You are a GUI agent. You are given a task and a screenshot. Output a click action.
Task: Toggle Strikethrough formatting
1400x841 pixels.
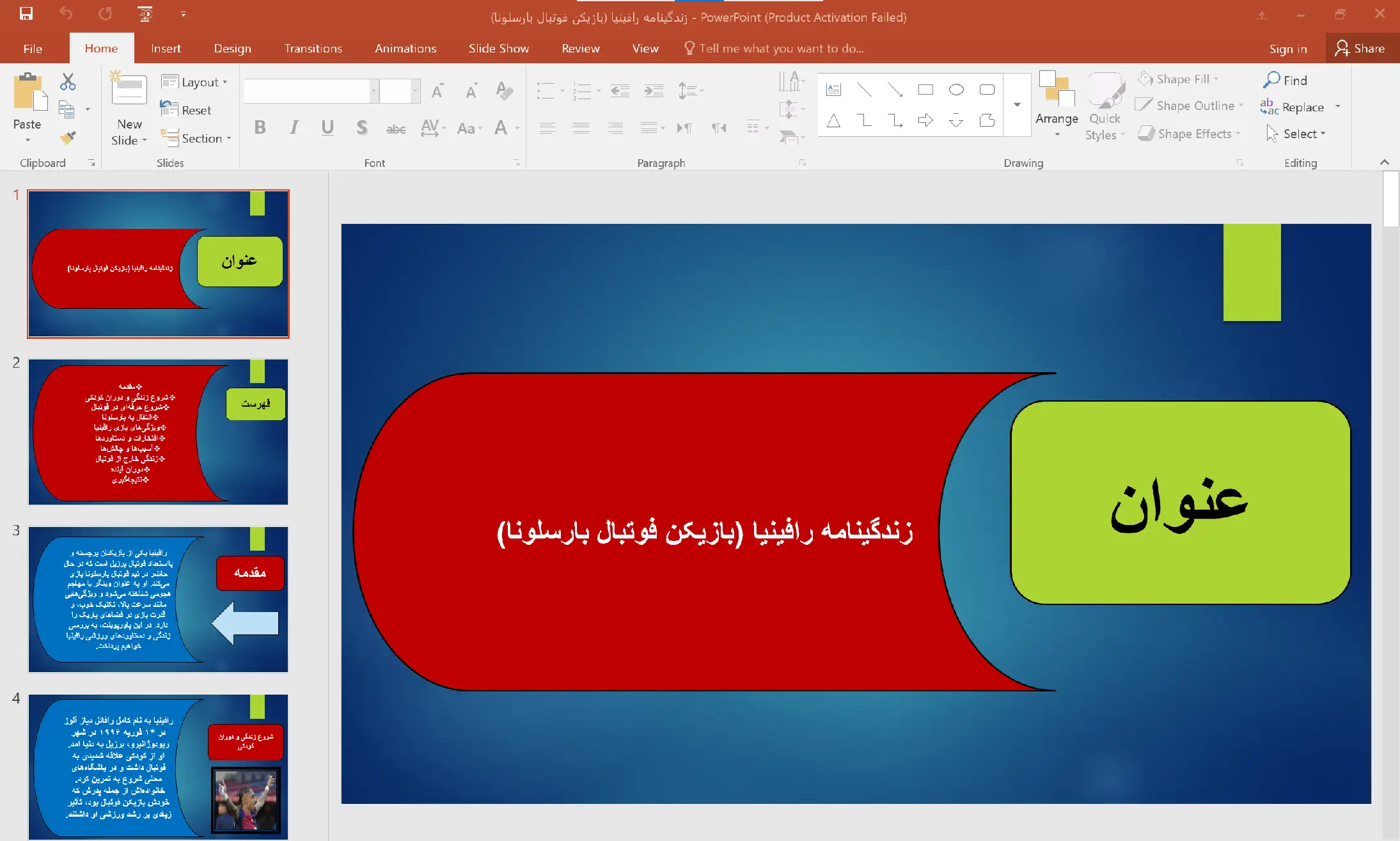click(x=396, y=129)
